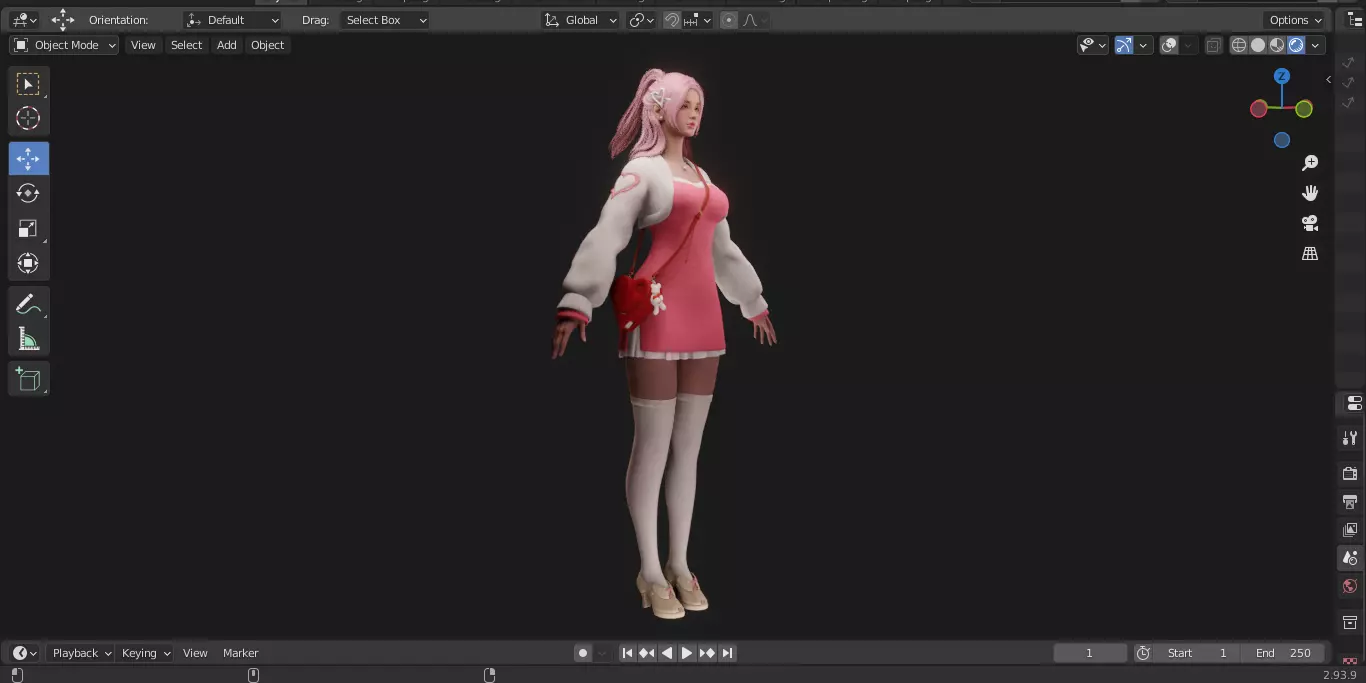Click the green Y axis gizmo handle
The width and height of the screenshot is (1366, 683).
click(1304, 109)
